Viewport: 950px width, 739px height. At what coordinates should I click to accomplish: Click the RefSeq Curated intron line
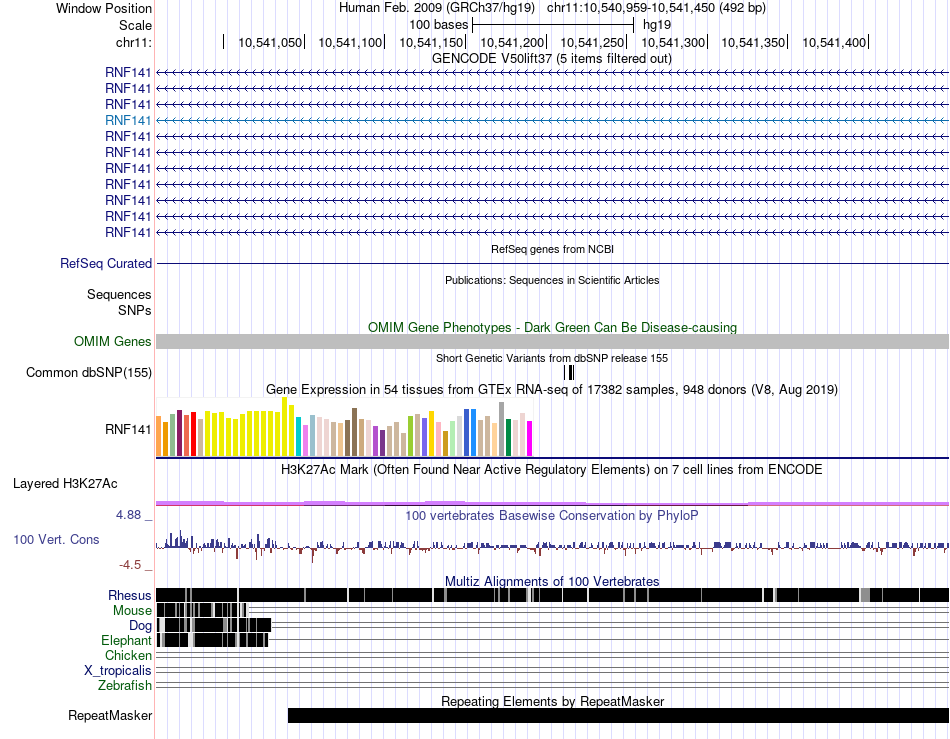coord(552,263)
